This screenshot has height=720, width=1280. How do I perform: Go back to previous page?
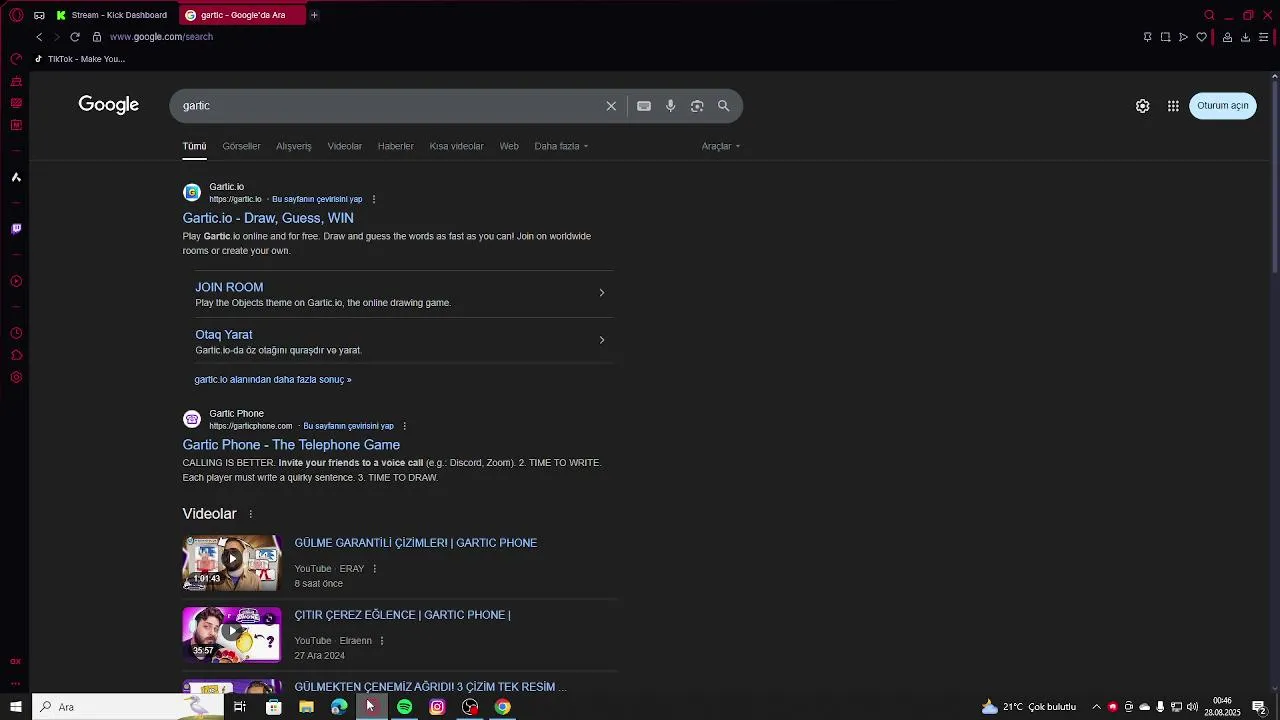click(x=39, y=37)
